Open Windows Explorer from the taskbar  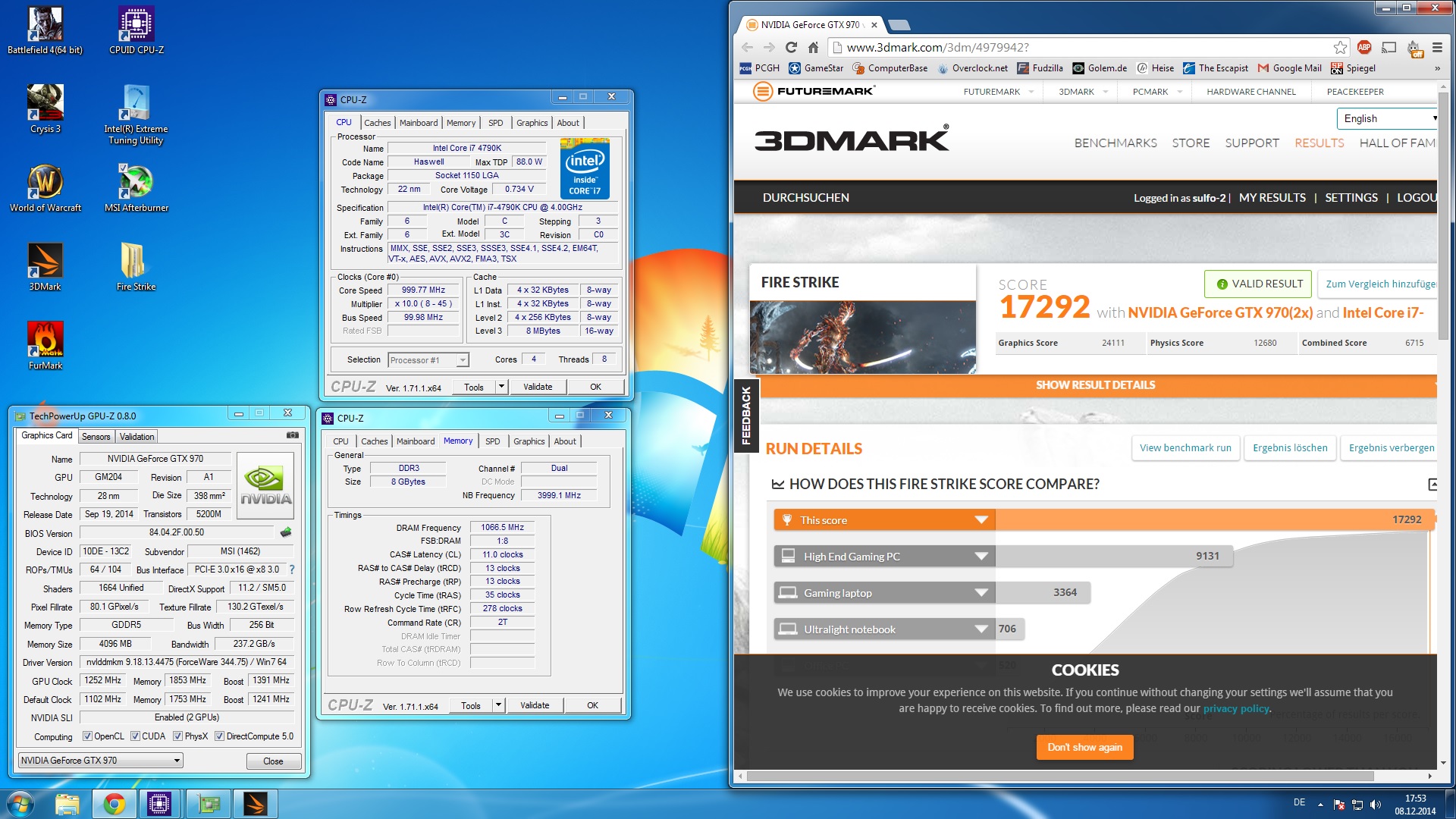67,803
